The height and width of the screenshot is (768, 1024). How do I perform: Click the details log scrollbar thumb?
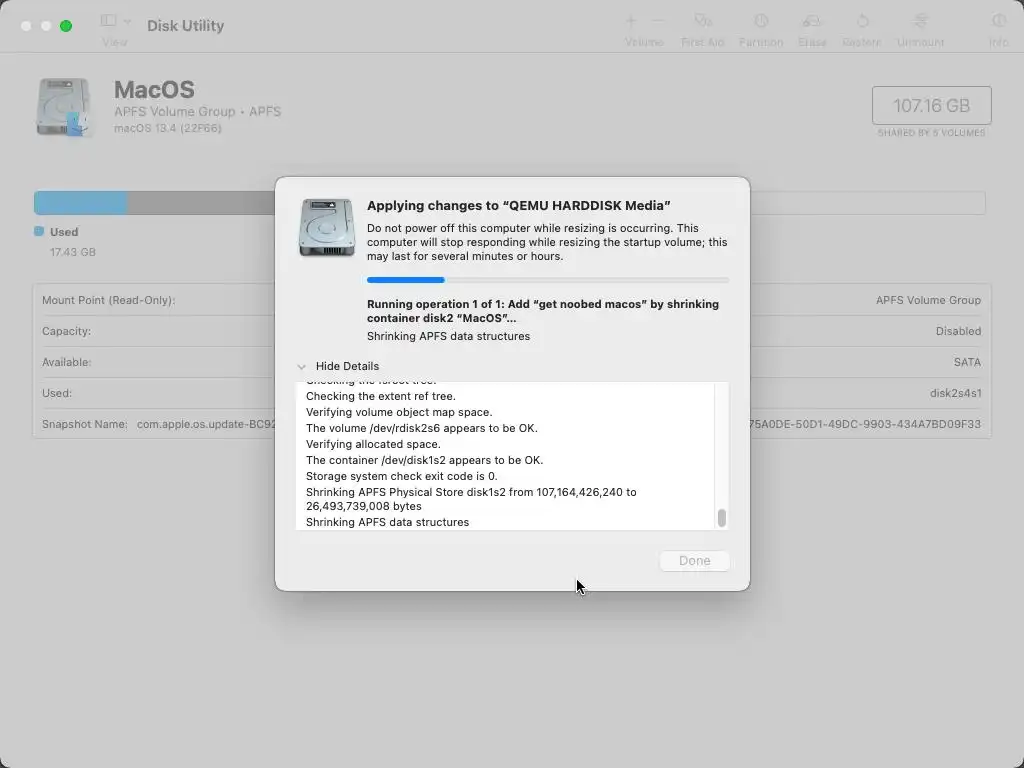pyautogui.click(x=721, y=518)
